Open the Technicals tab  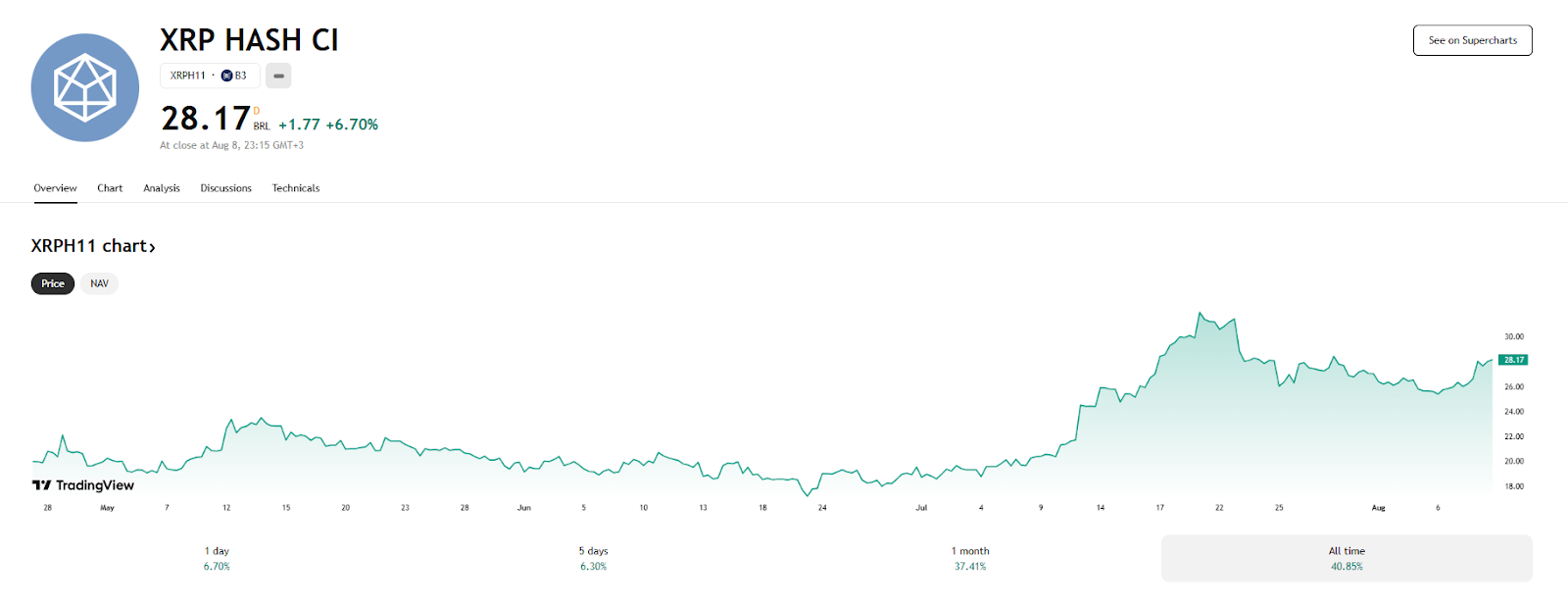pyautogui.click(x=296, y=188)
